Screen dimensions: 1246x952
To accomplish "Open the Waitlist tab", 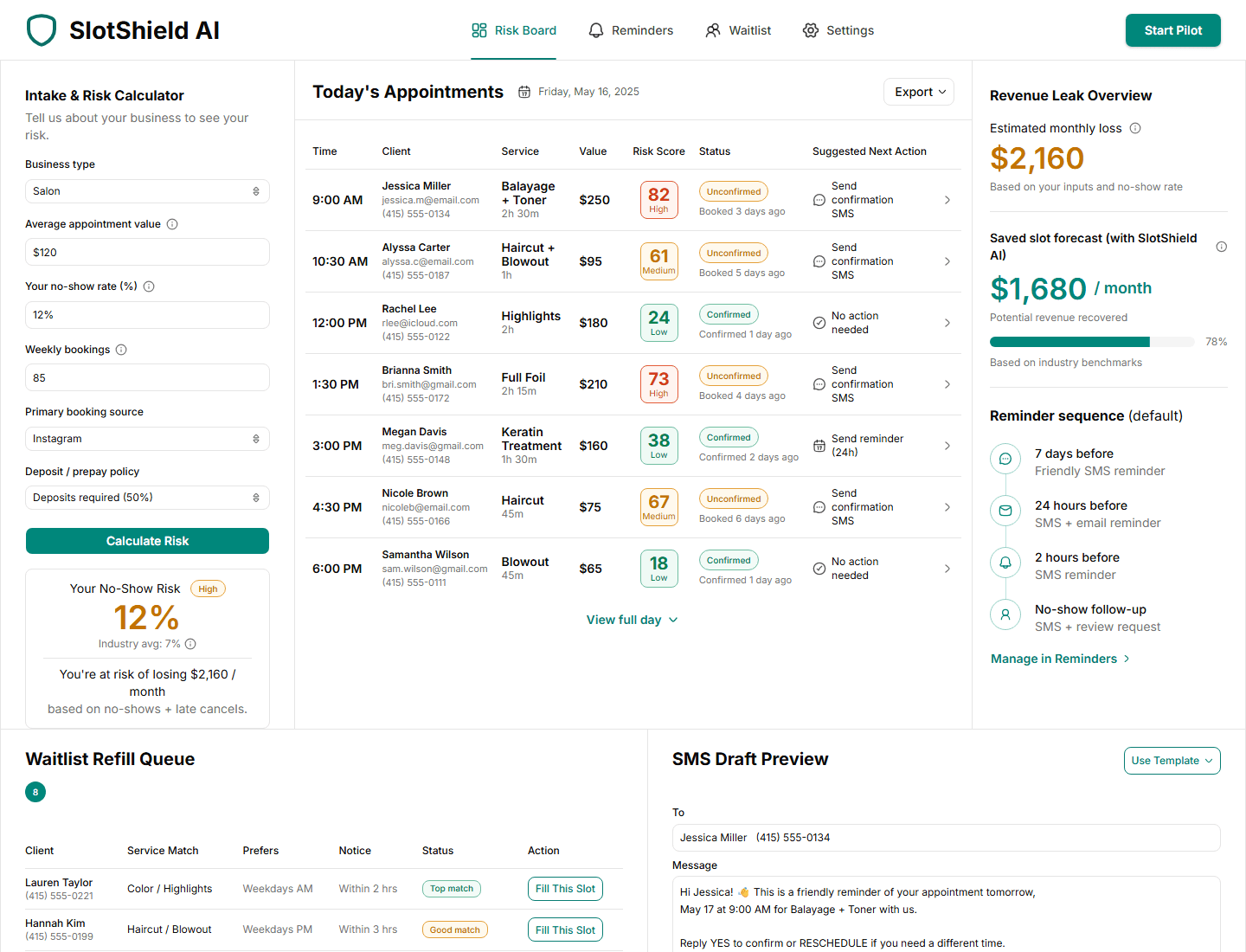I will [738, 30].
